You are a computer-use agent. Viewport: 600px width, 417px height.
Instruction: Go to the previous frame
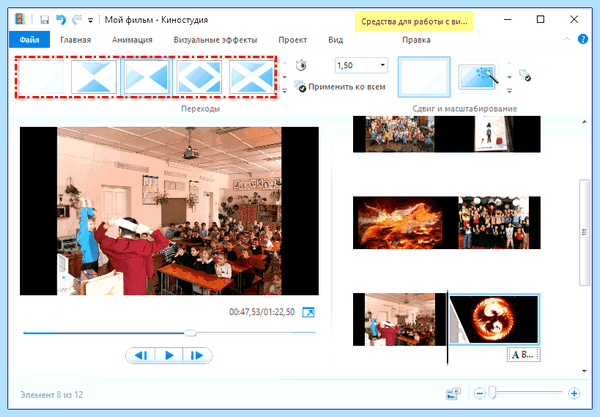click(x=141, y=355)
